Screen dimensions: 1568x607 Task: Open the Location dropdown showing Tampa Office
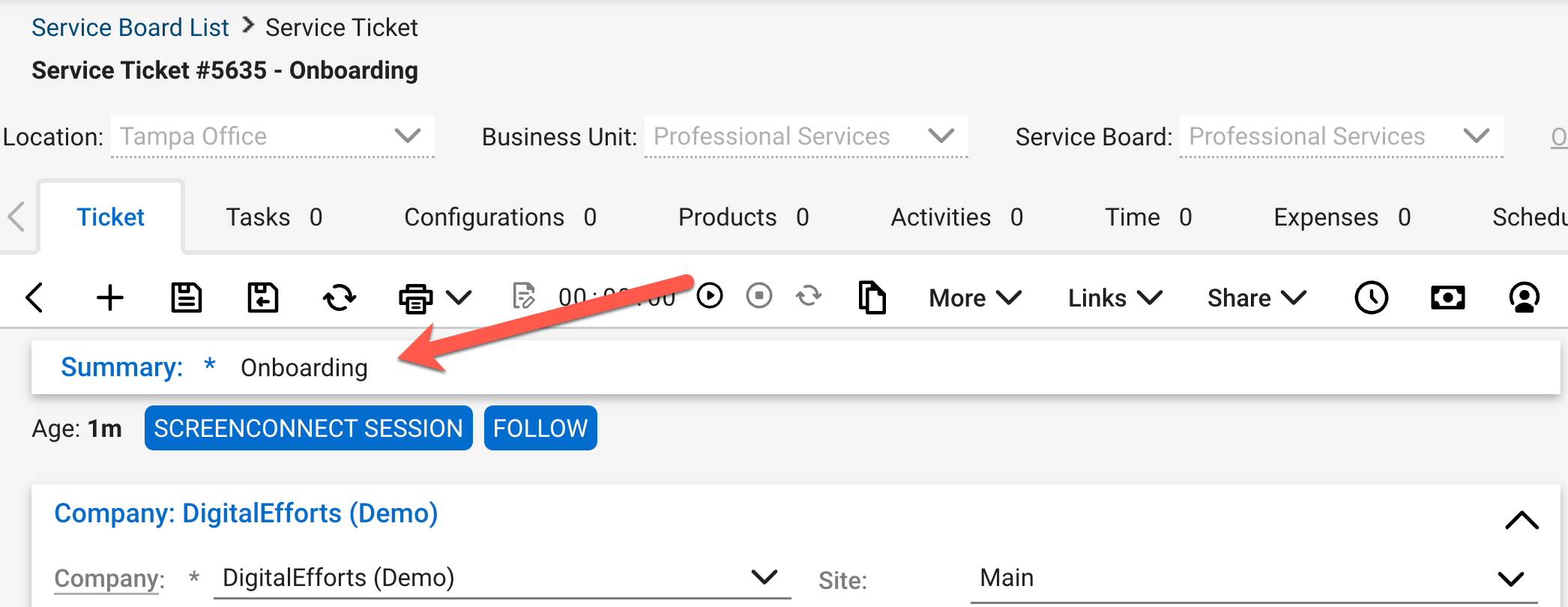[273, 136]
